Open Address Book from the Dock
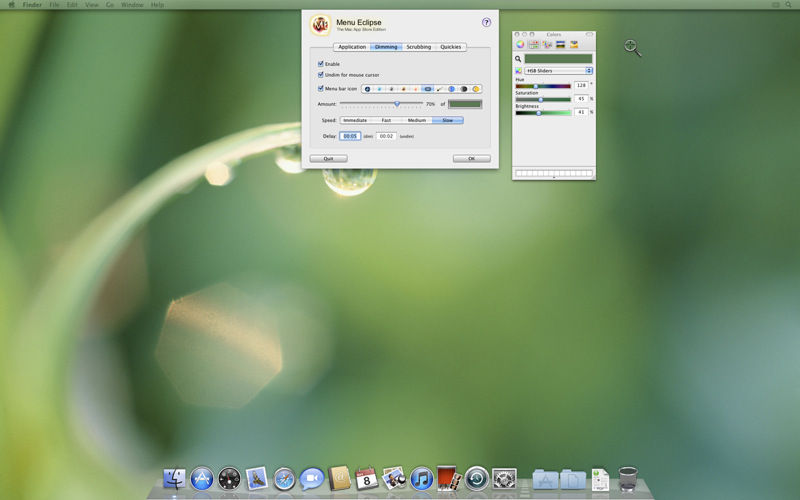This screenshot has height=500, width=800. (339, 479)
